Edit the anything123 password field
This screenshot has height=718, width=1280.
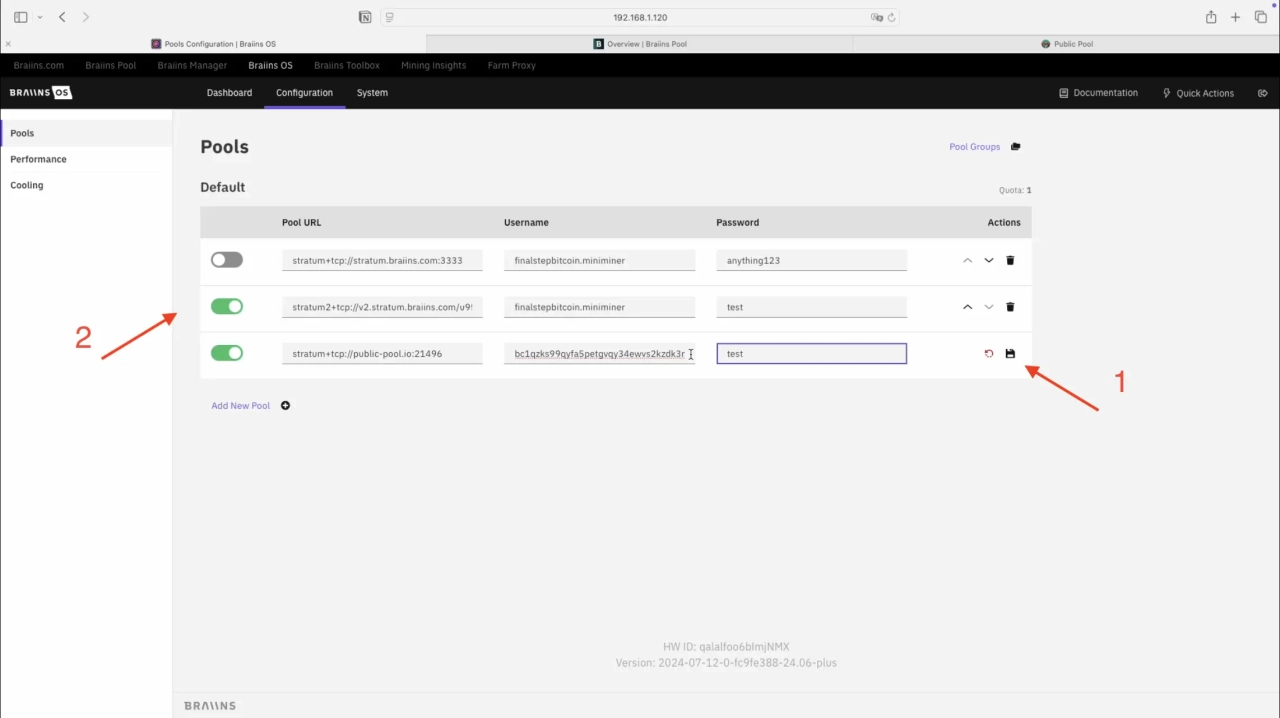(812, 260)
